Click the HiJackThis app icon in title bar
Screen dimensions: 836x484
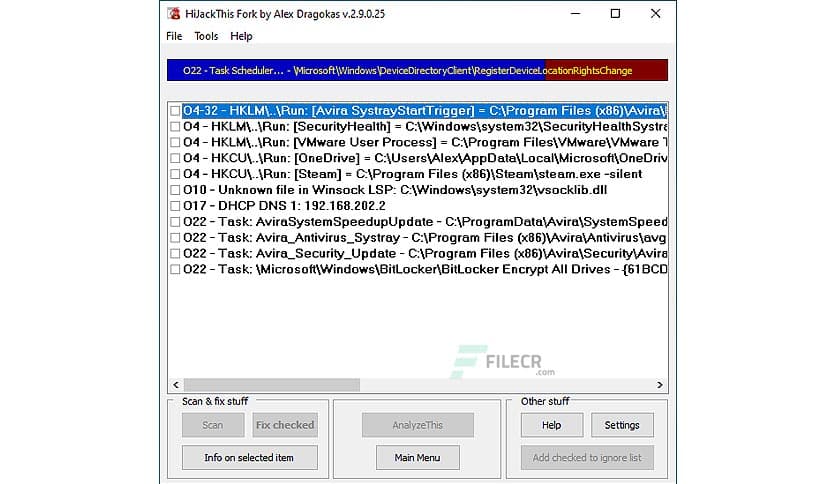tap(174, 14)
